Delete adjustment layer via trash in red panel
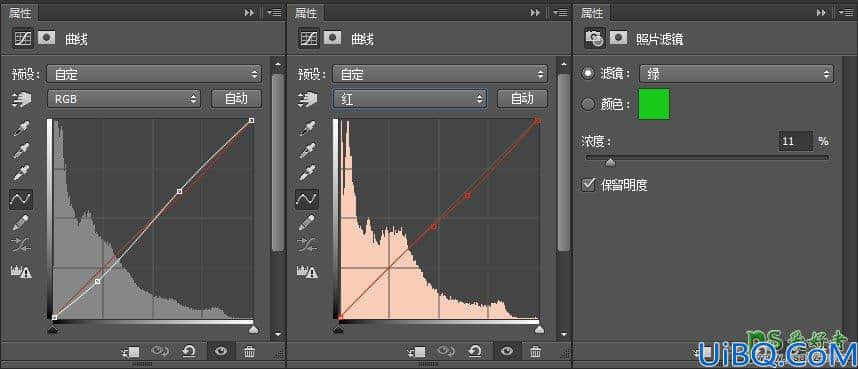Screen dimensions: 858x369 536,351
